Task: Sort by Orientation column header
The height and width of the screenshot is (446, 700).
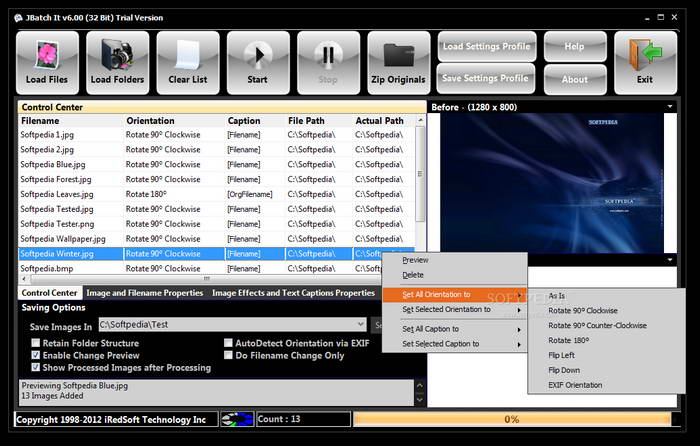Action: (x=174, y=121)
